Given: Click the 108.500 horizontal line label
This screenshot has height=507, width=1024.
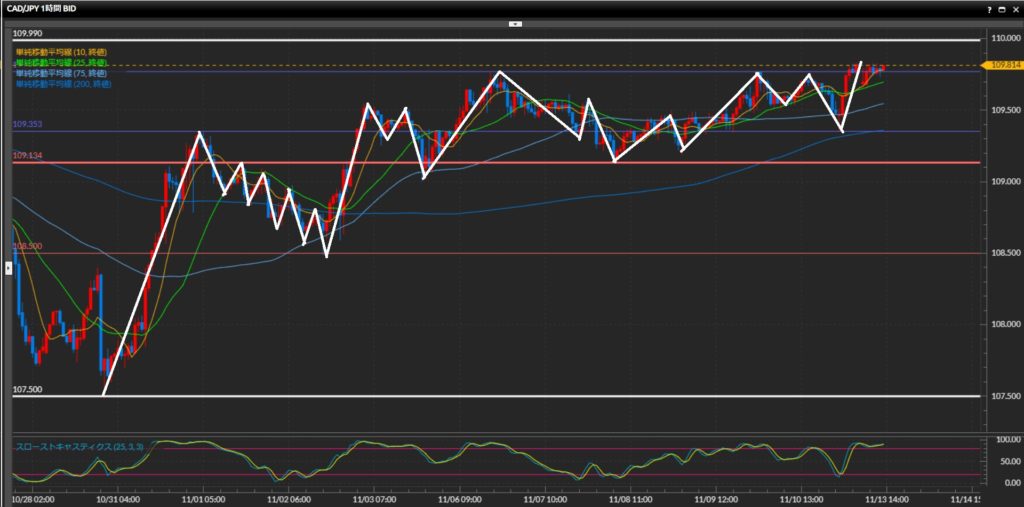Looking at the screenshot, I should click(27, 246).
